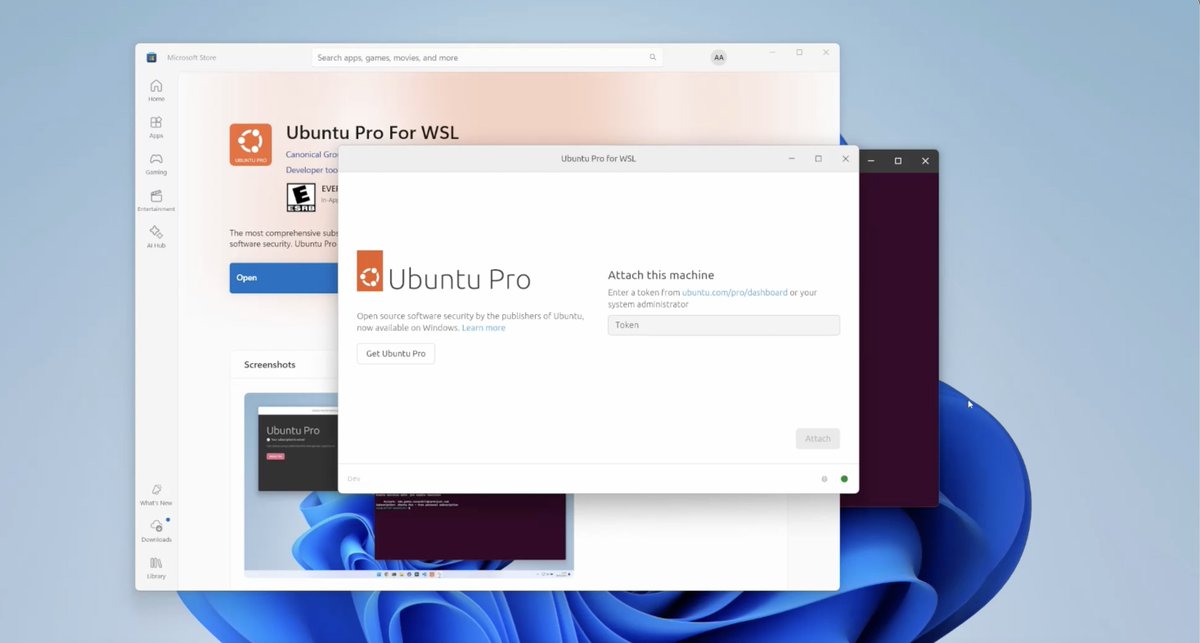The width and height of the screenshot is (1200, 643).
Task: Open Gaming section in Store sidebar
Action: (x=157, y=164)
